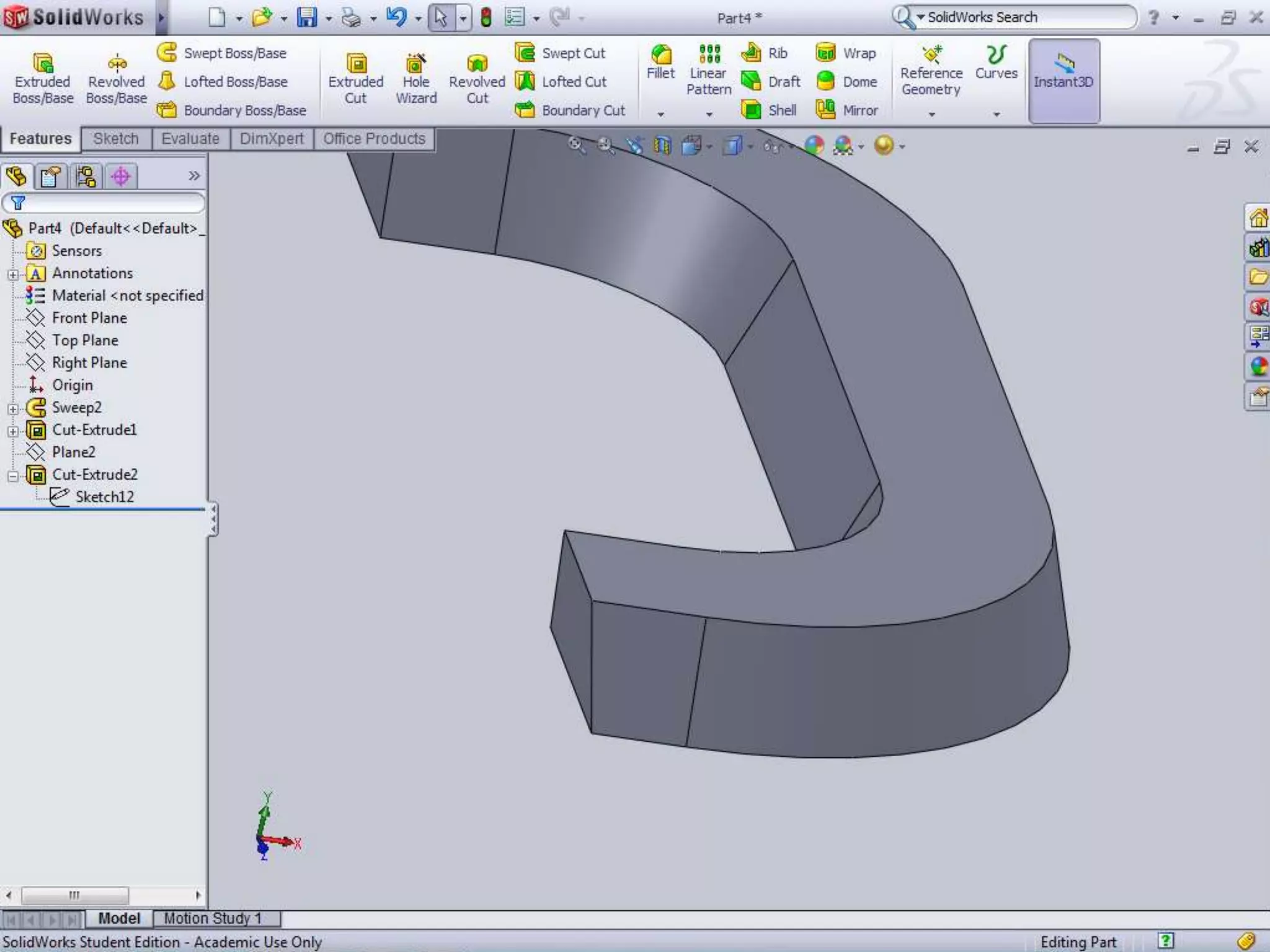Viewport: 1270px width, 952px height.
Task: Select the Revolved Cut tool
Action: tap(476, 78)
